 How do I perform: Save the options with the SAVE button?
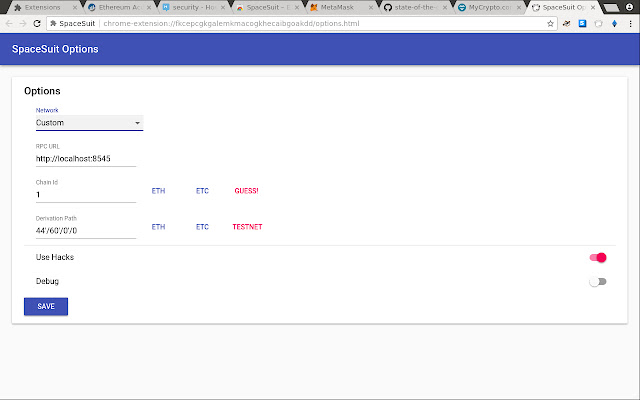pyautogui.click(x=46, y=307)
